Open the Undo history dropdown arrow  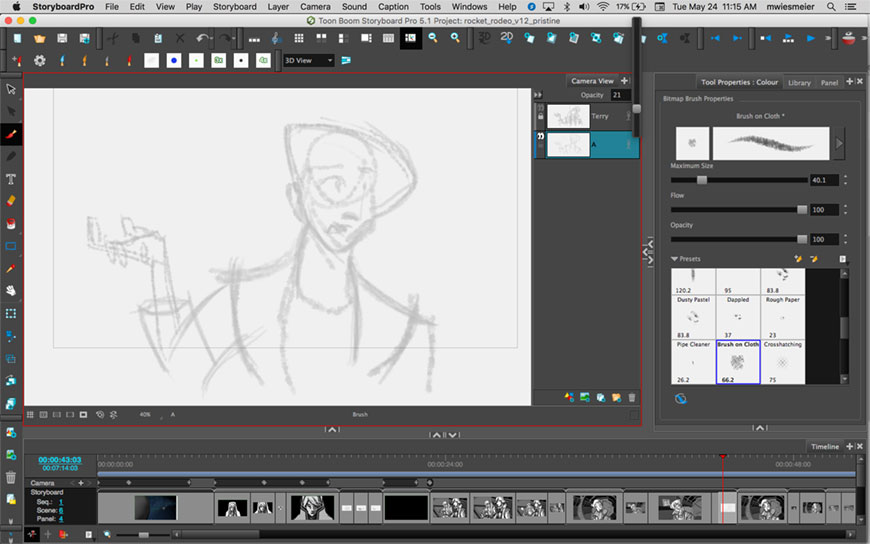click(211, 38)
